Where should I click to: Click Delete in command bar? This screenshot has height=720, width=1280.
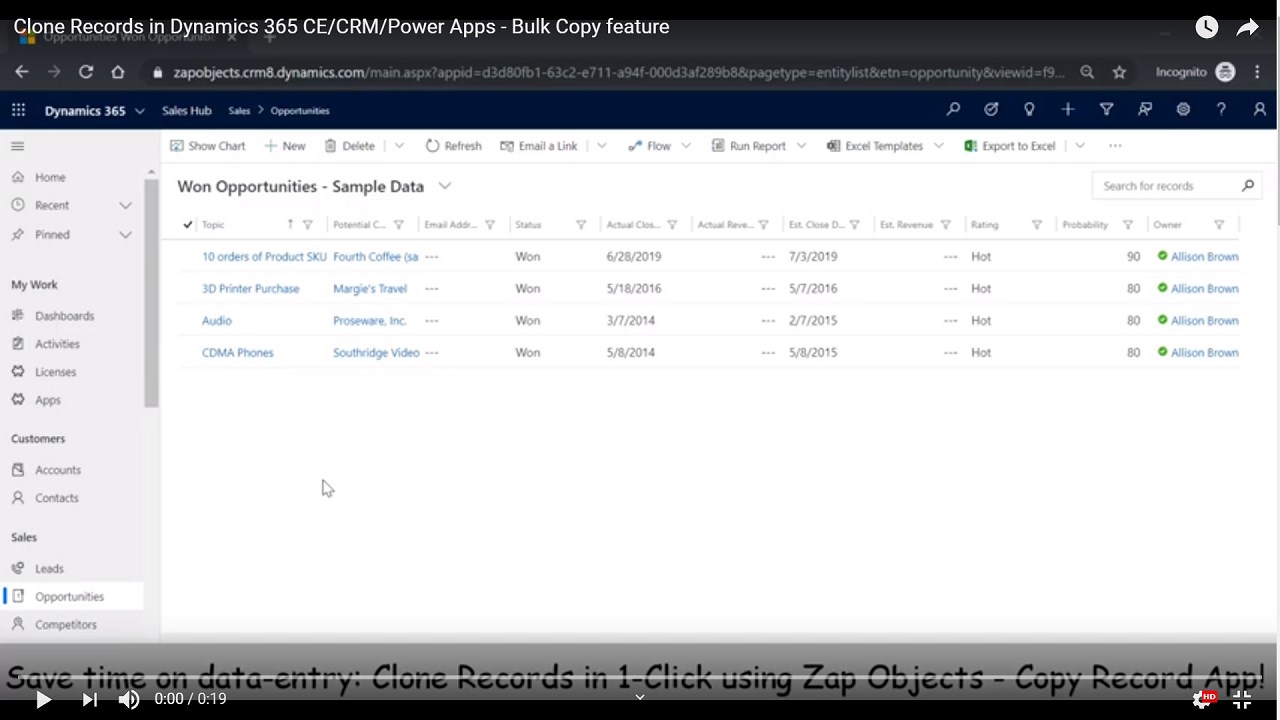pos(349,146)
